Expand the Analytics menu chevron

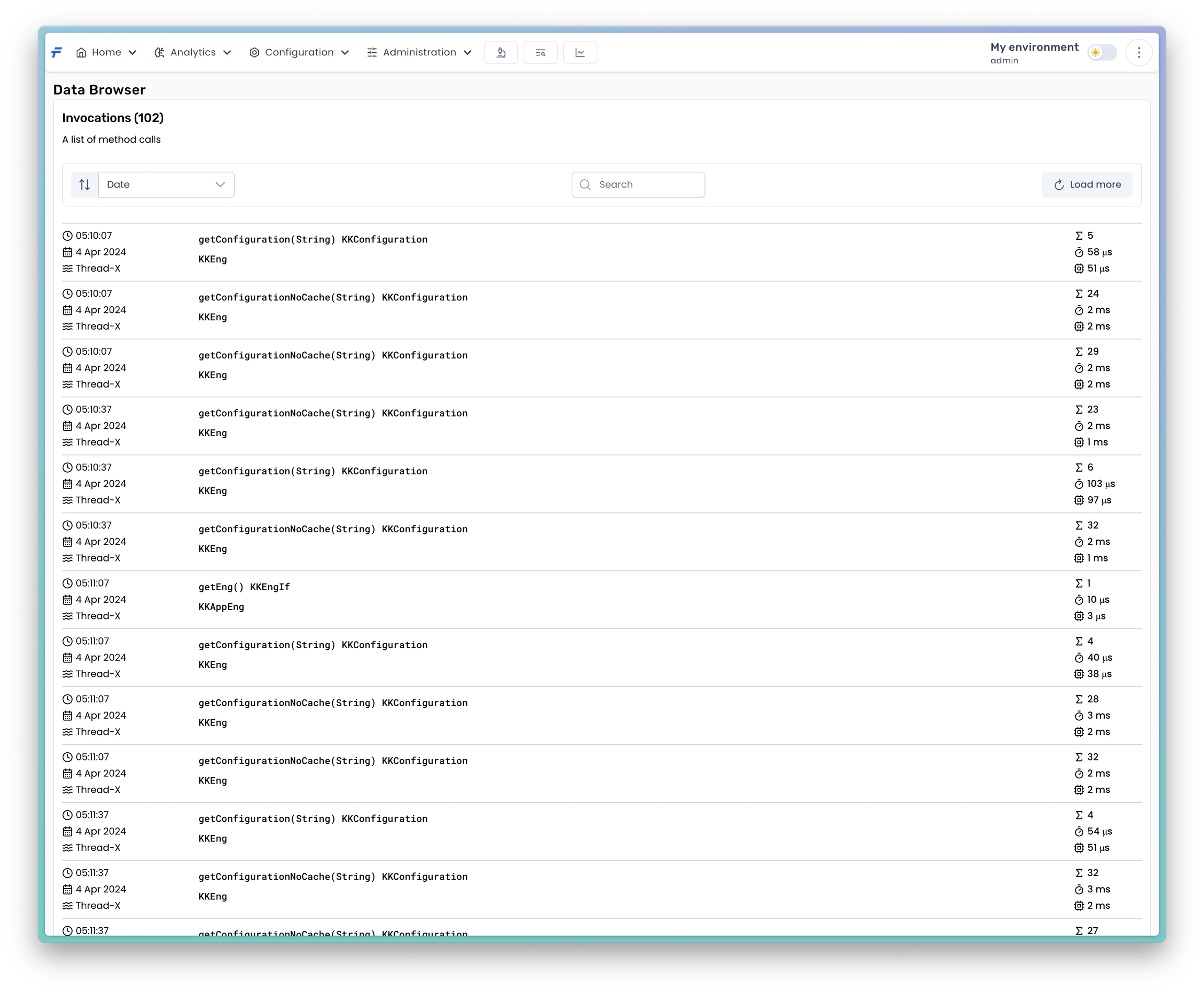227,53
